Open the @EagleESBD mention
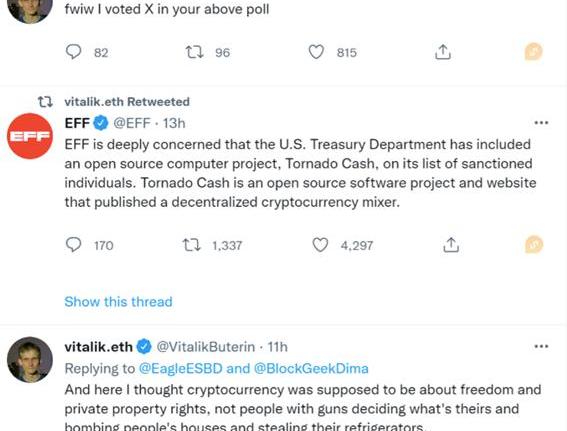The image size is (567, 431). 180,368
